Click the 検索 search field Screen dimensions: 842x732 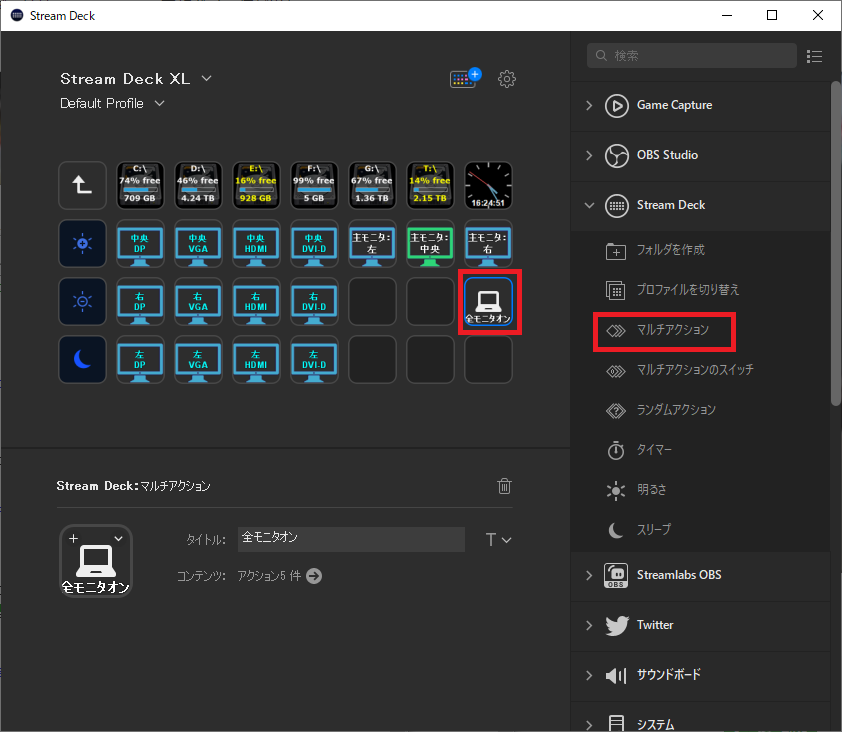690,56
